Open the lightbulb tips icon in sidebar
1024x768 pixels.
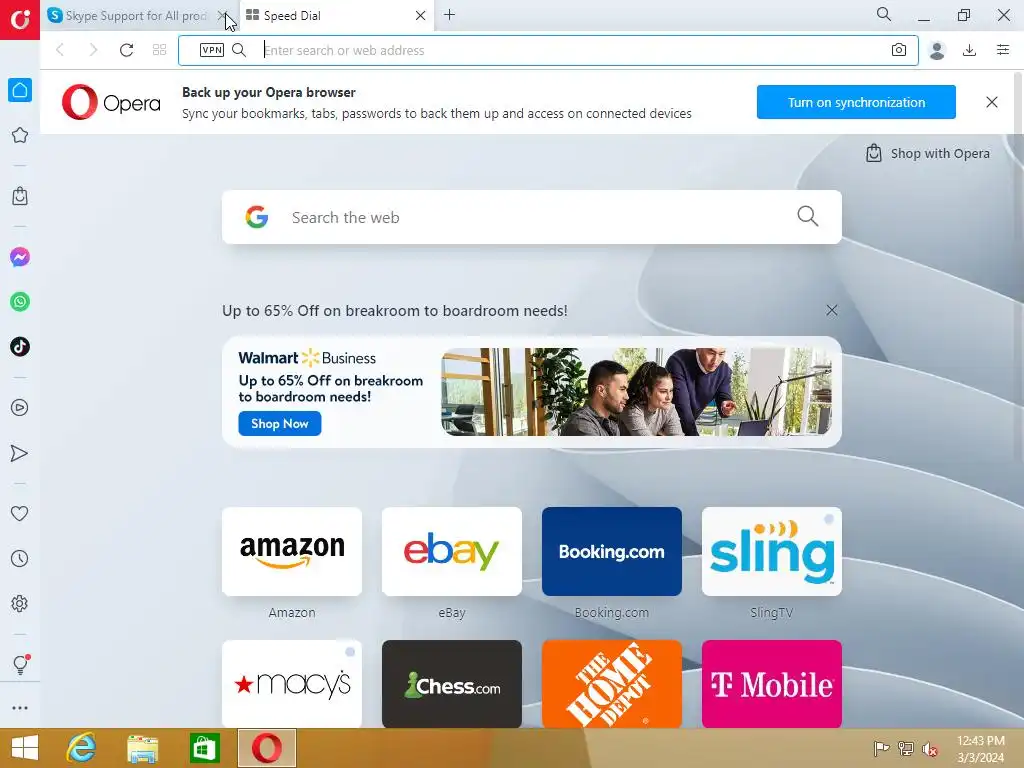click(20, 664)
